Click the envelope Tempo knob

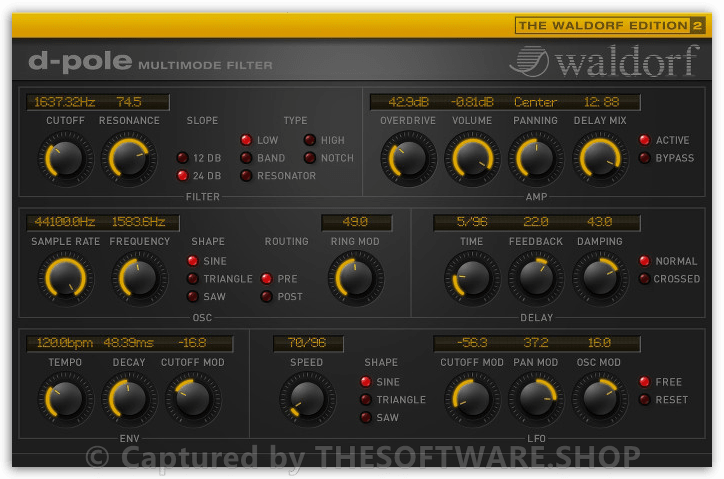click(x=65, y=399)
